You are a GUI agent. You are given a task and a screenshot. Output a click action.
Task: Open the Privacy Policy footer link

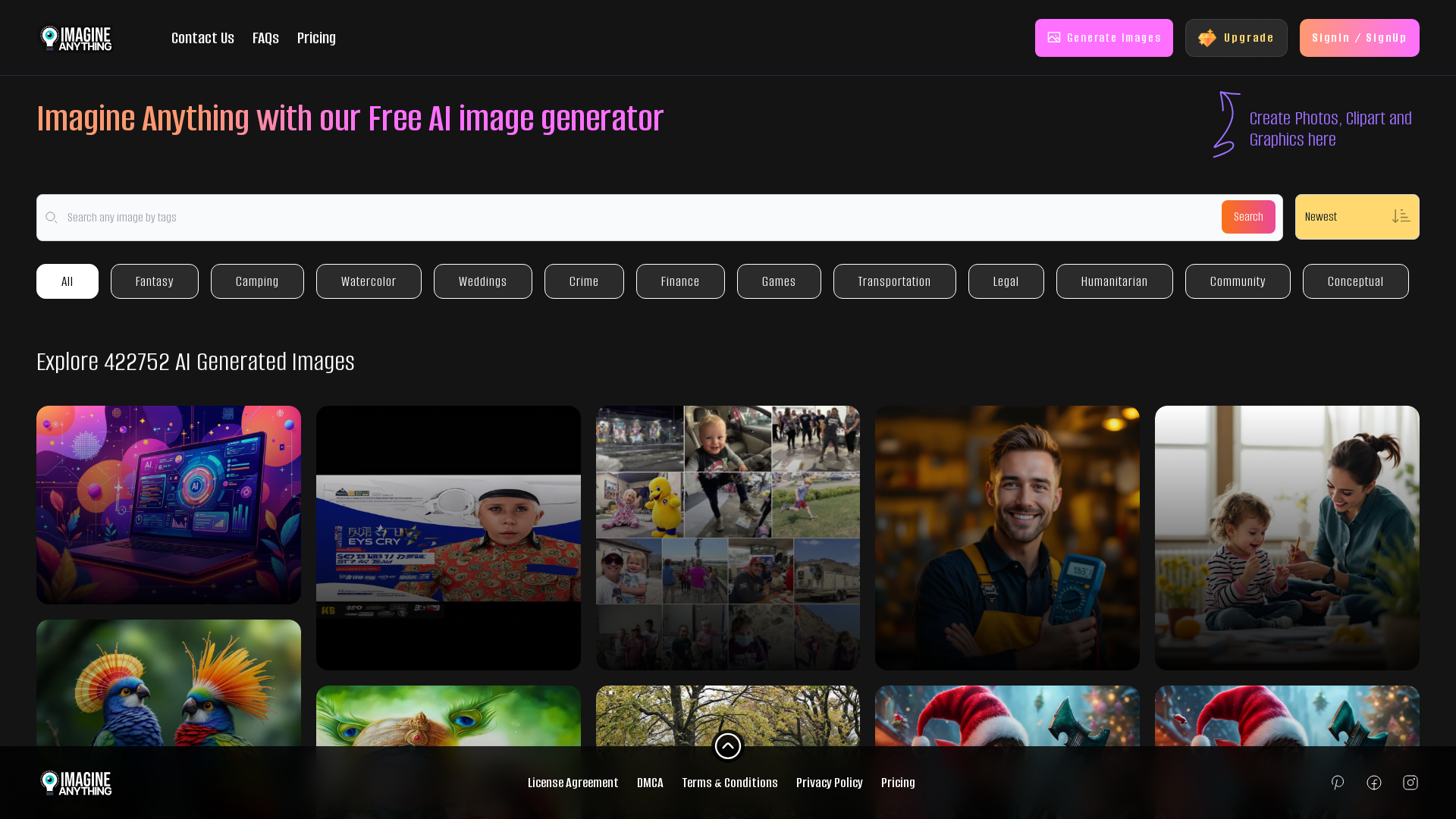[x=829, y=783]
